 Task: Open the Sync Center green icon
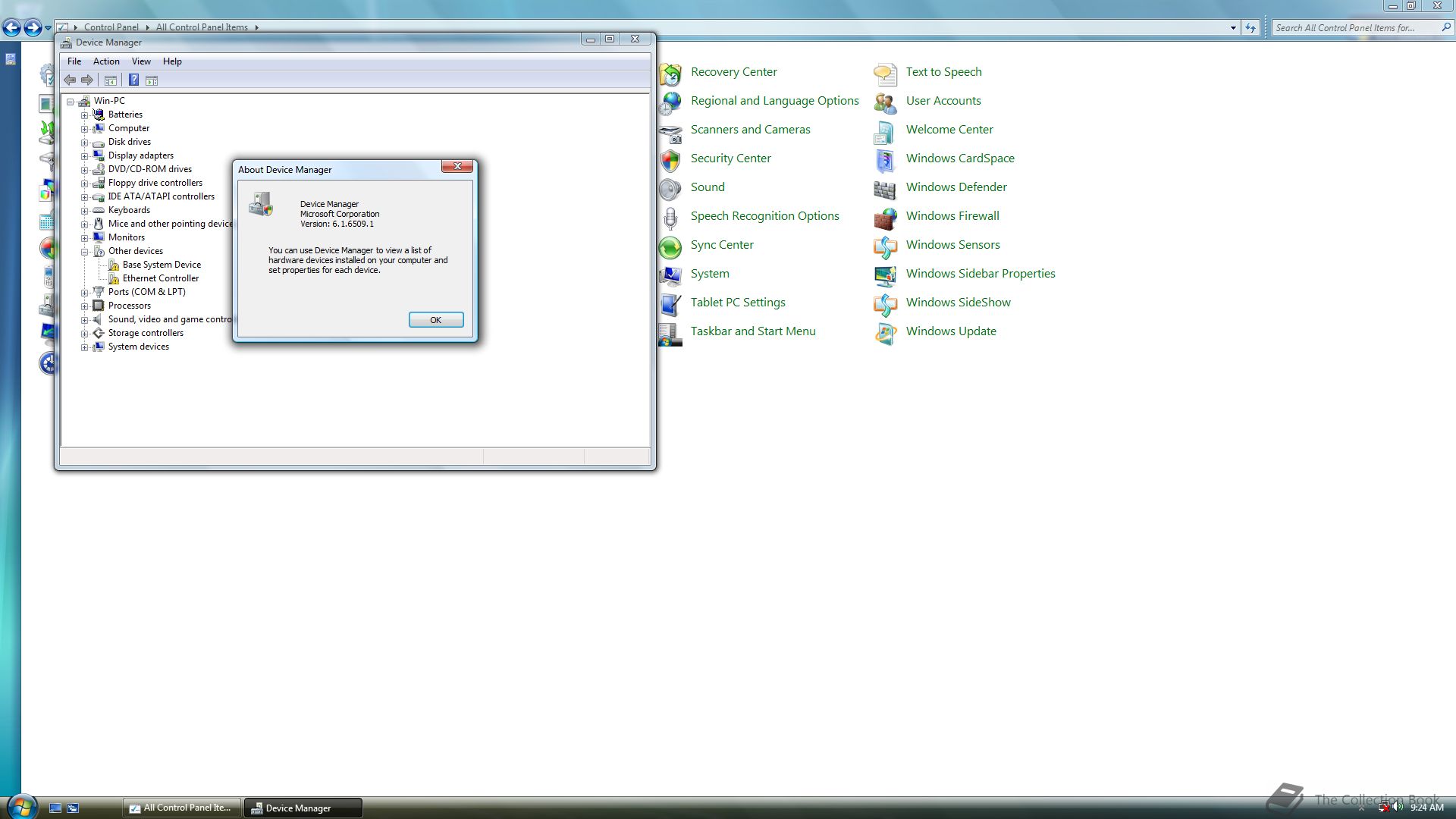[x=670, y=246]
